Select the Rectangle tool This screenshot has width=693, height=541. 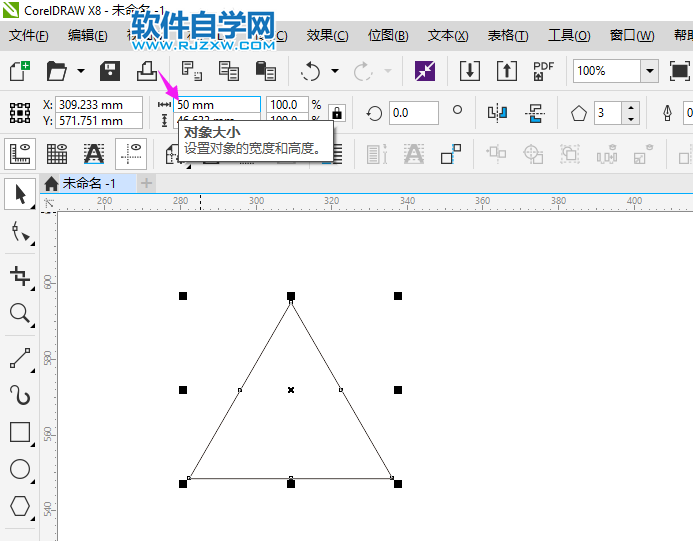(20, 432)
